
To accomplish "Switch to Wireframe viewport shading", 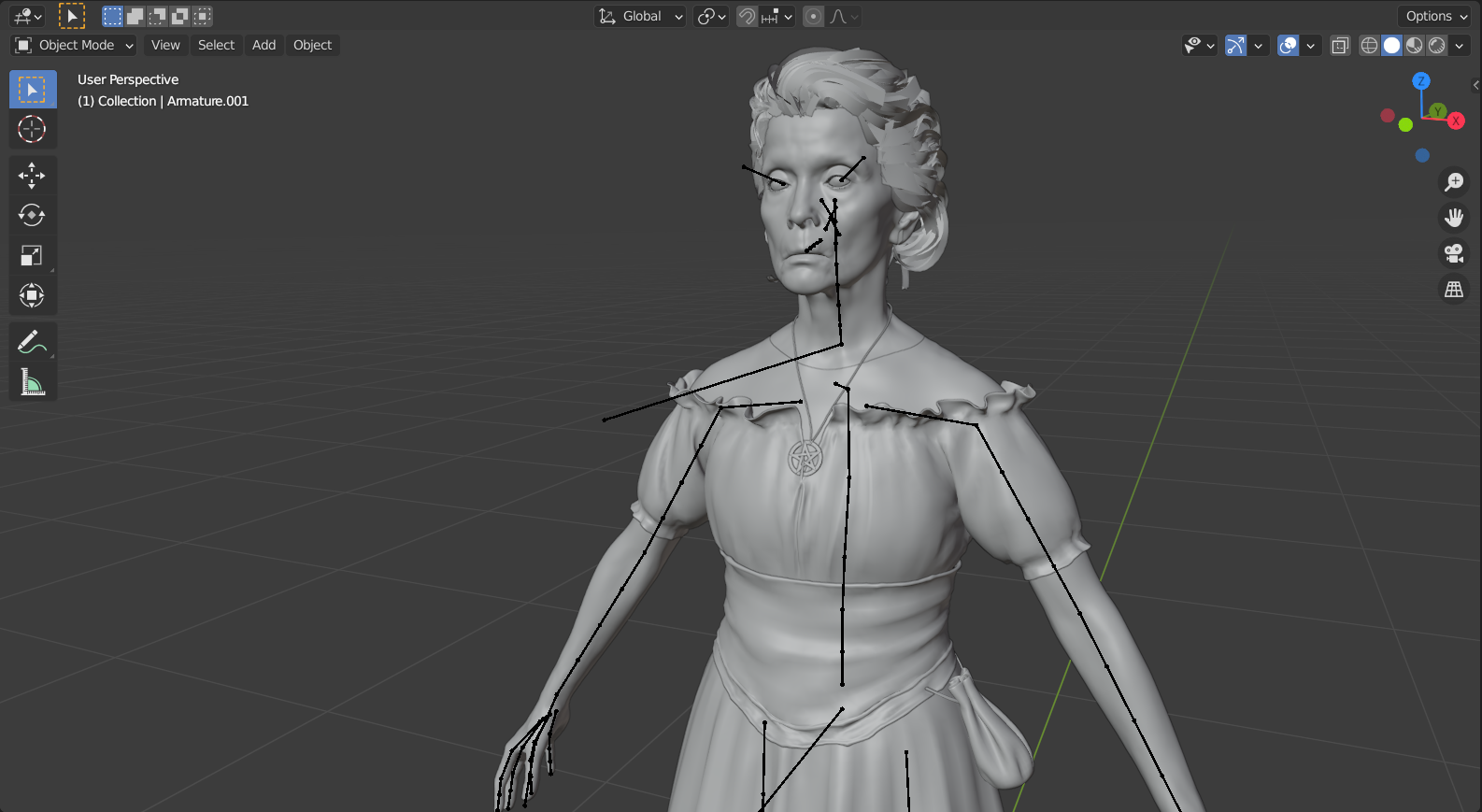I will (1369, 45).
